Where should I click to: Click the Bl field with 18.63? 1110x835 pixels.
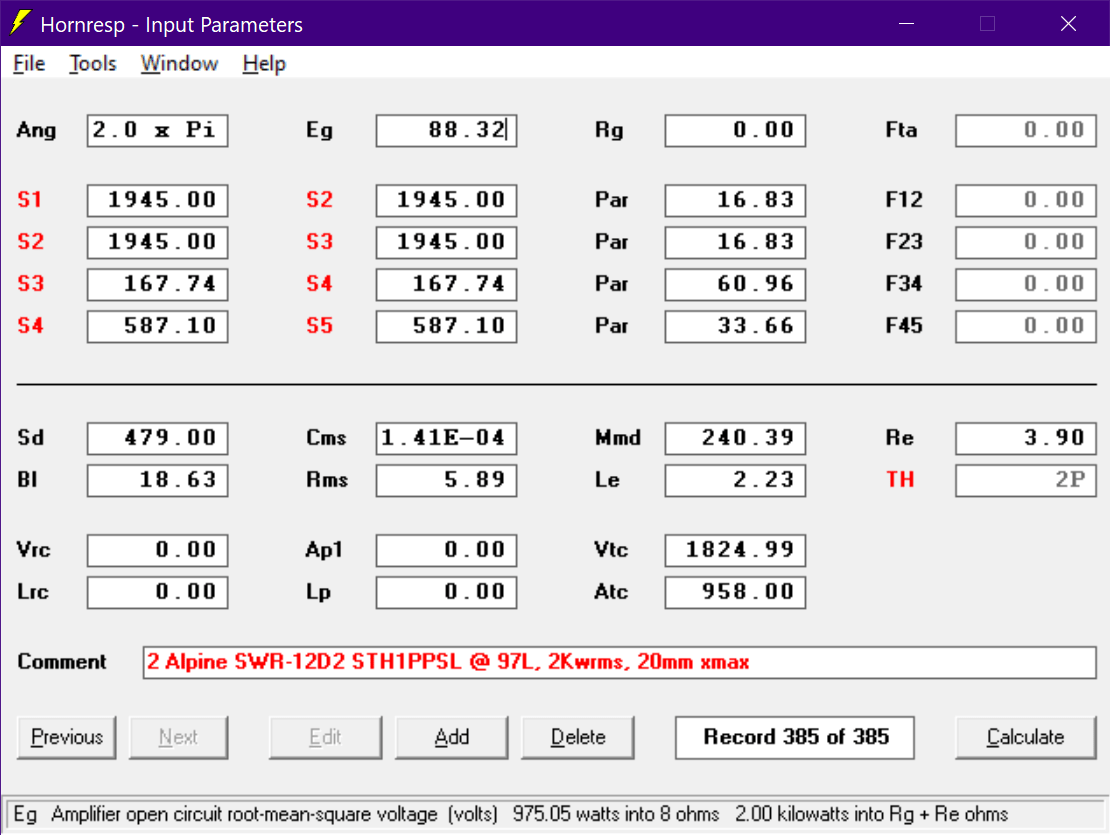(157, 480)
